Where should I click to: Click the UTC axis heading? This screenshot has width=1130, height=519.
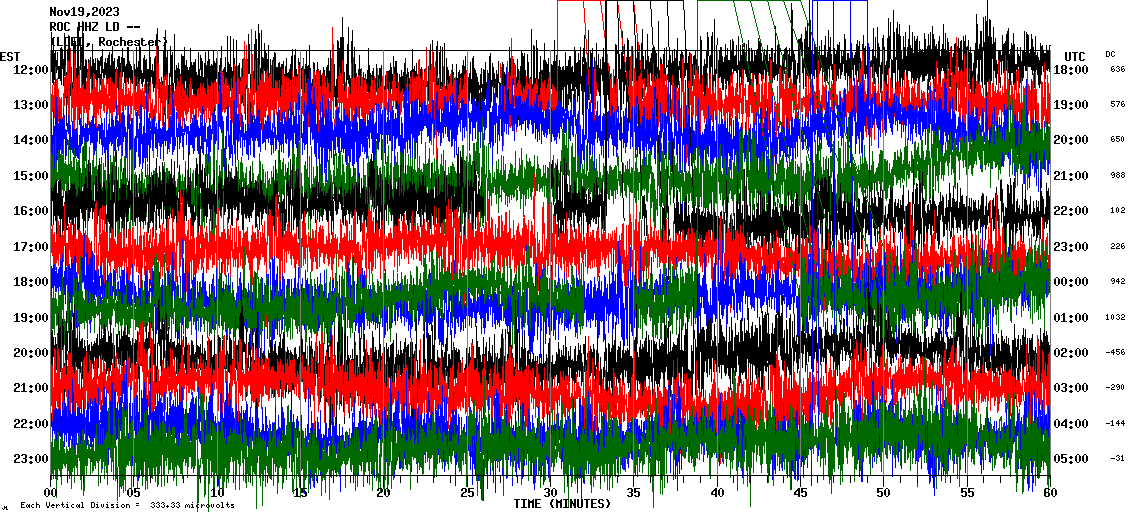pos(1074,56)
